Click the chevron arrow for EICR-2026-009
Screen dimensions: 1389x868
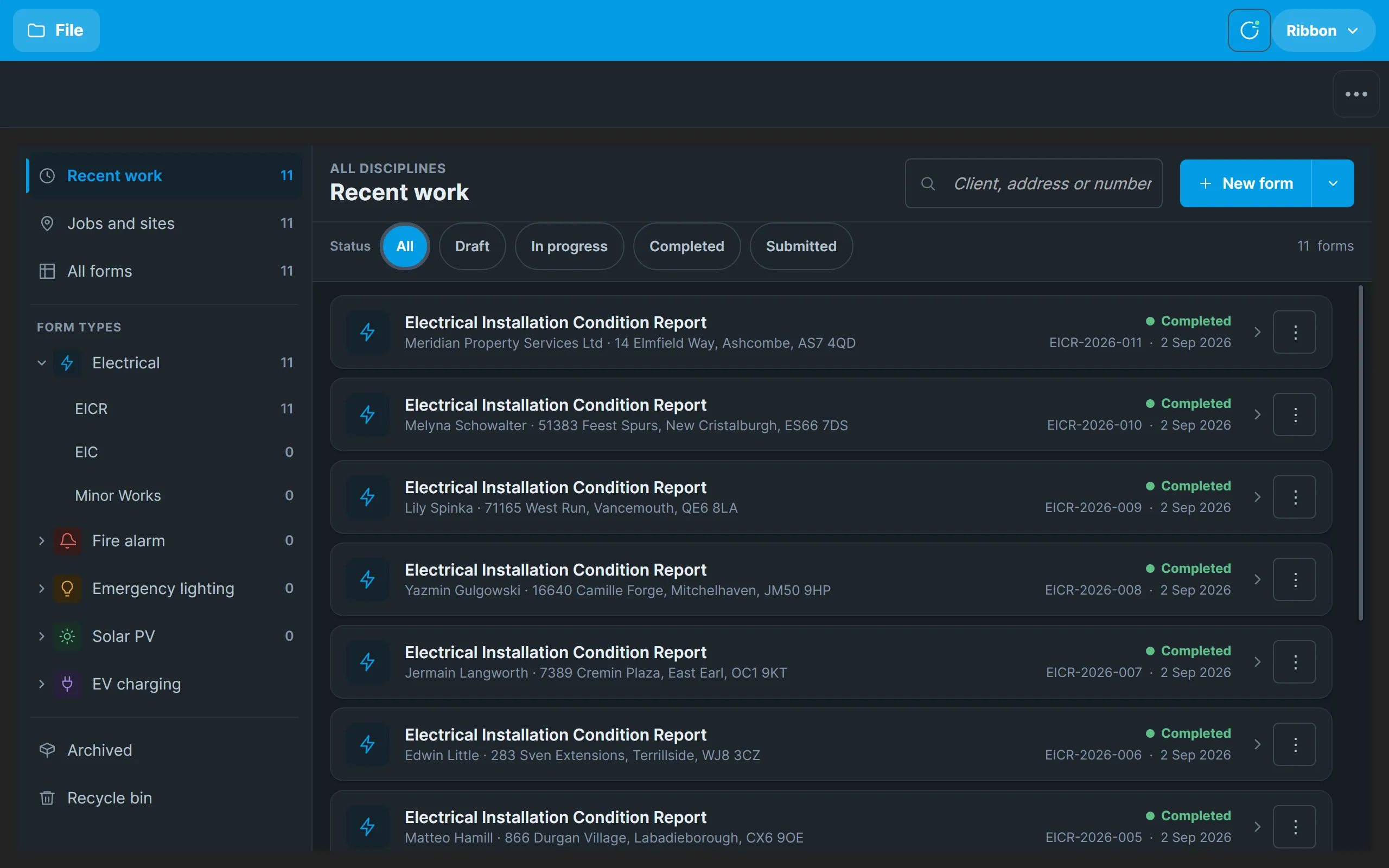point(1257,497)
